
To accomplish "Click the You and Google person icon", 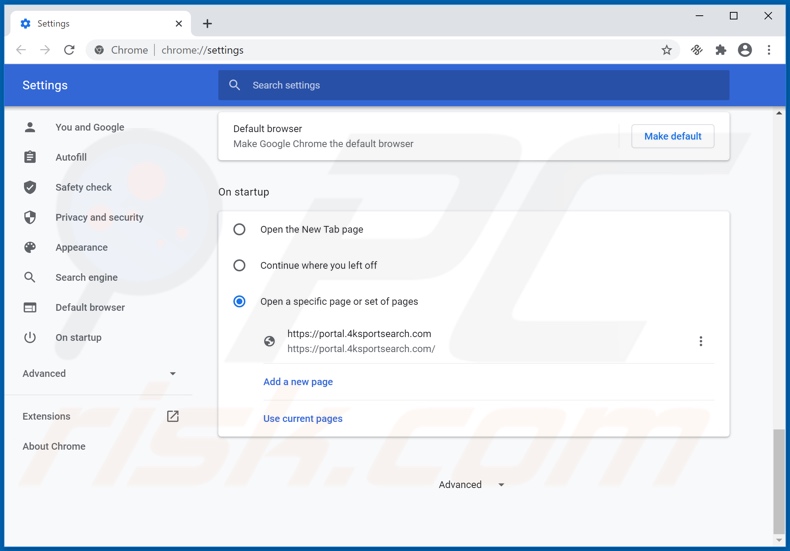I will [x=30, y=127].
